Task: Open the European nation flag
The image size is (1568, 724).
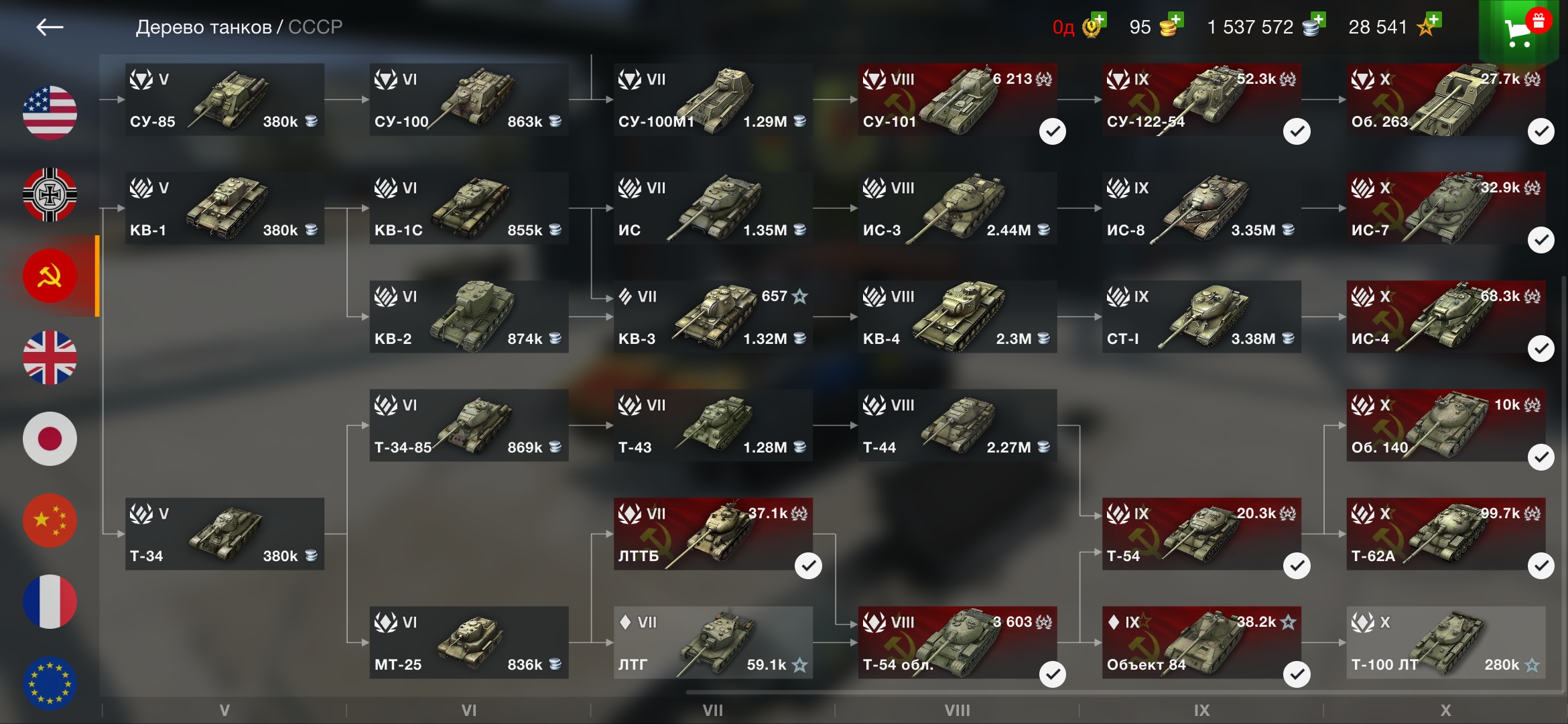Action: click(50, 683)
